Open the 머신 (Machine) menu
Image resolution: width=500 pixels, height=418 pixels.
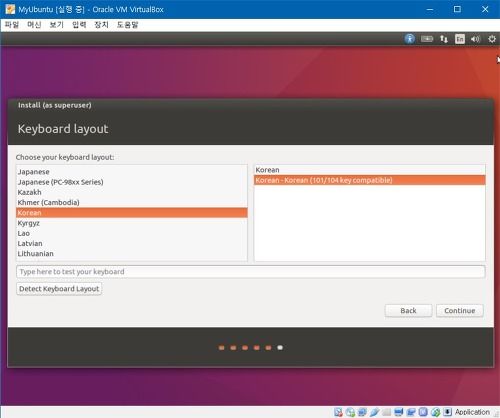[34, 25]
